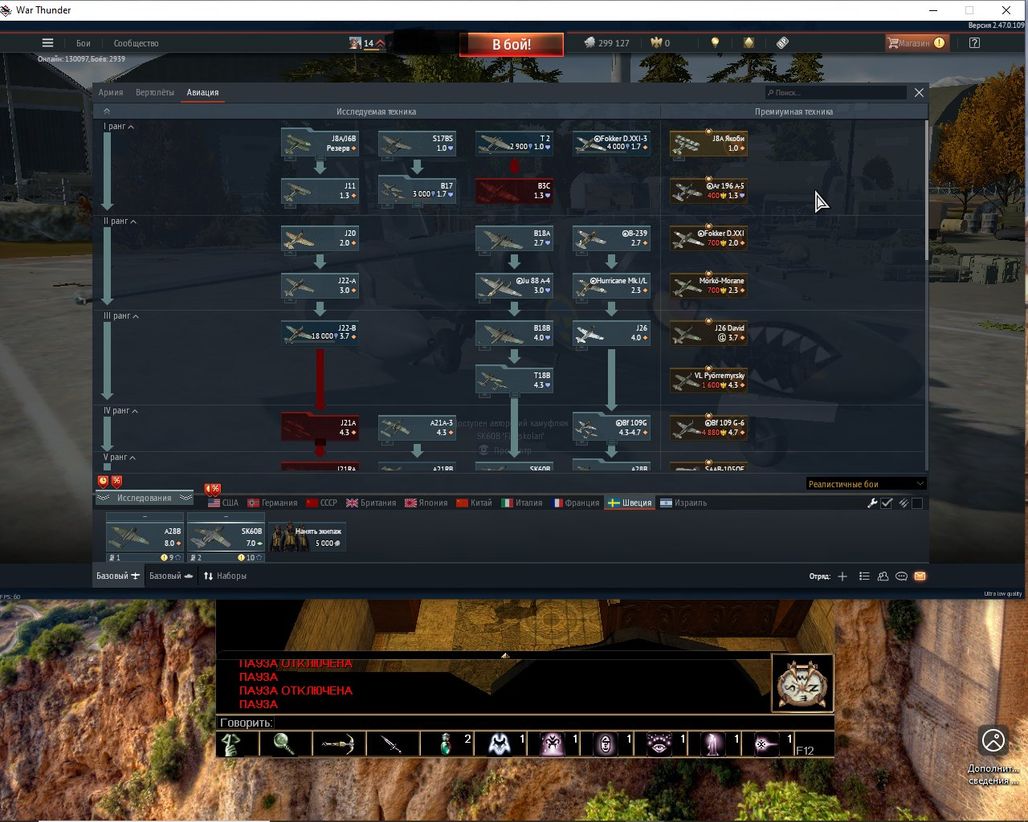Open the Реалистичные бои mode dropdown
Screen dimensions: 1028x822
(865, 484)
